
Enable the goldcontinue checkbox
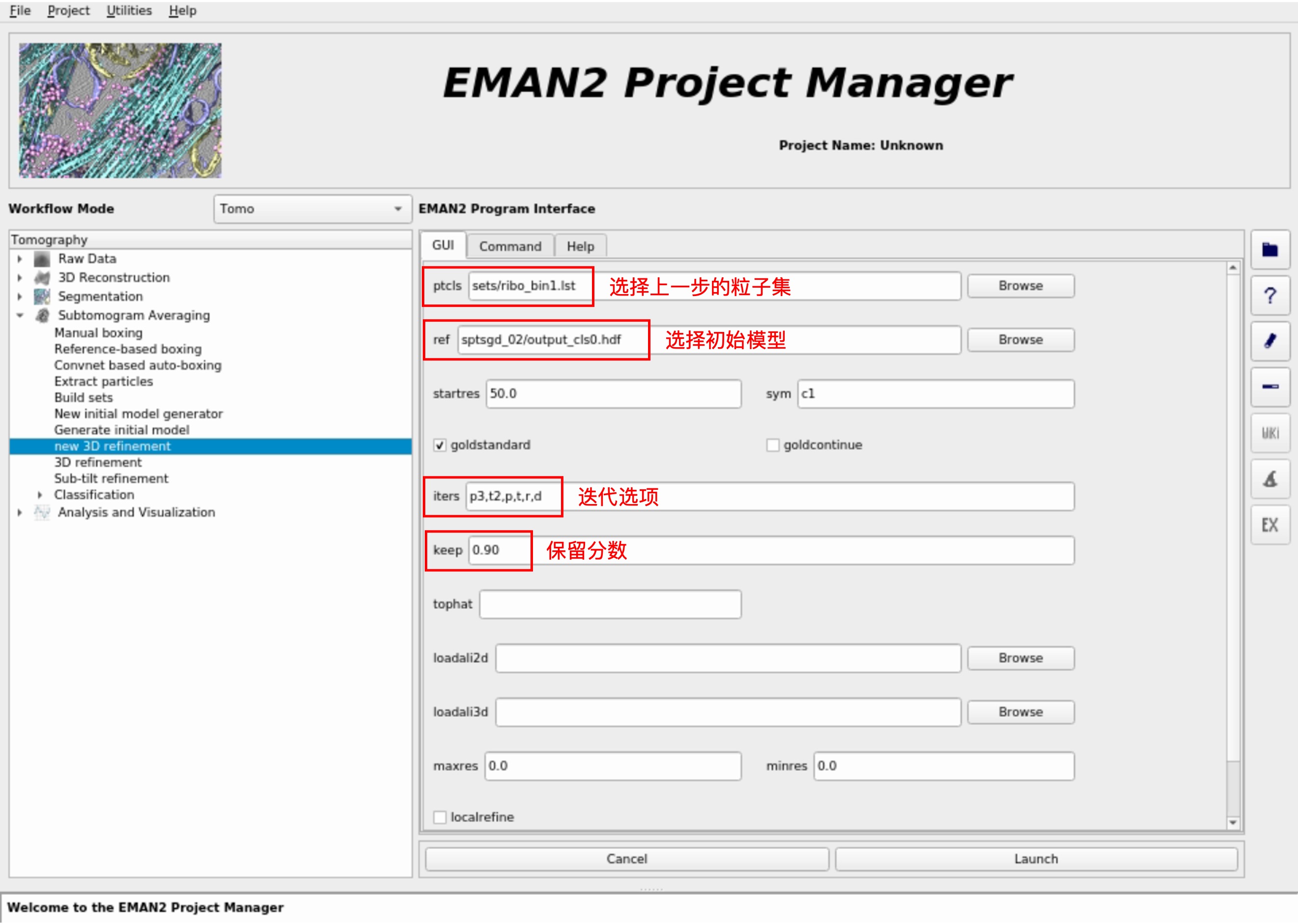pyautogui.click(x=772, y=445)
